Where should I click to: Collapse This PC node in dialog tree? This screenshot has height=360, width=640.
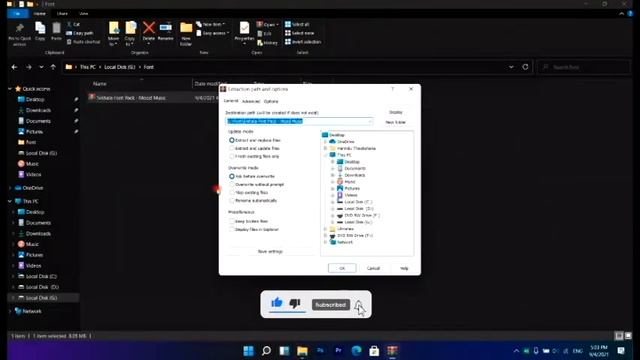point(326,155)
